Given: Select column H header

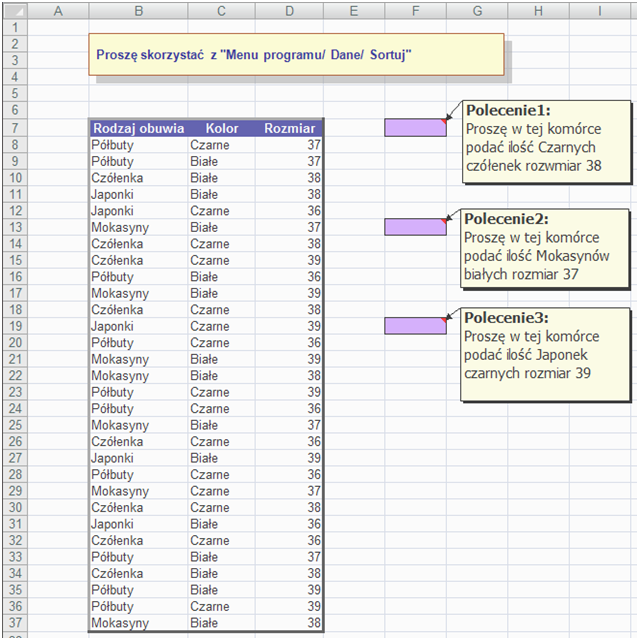Looking at the screenshot, I should pos(538,11).
